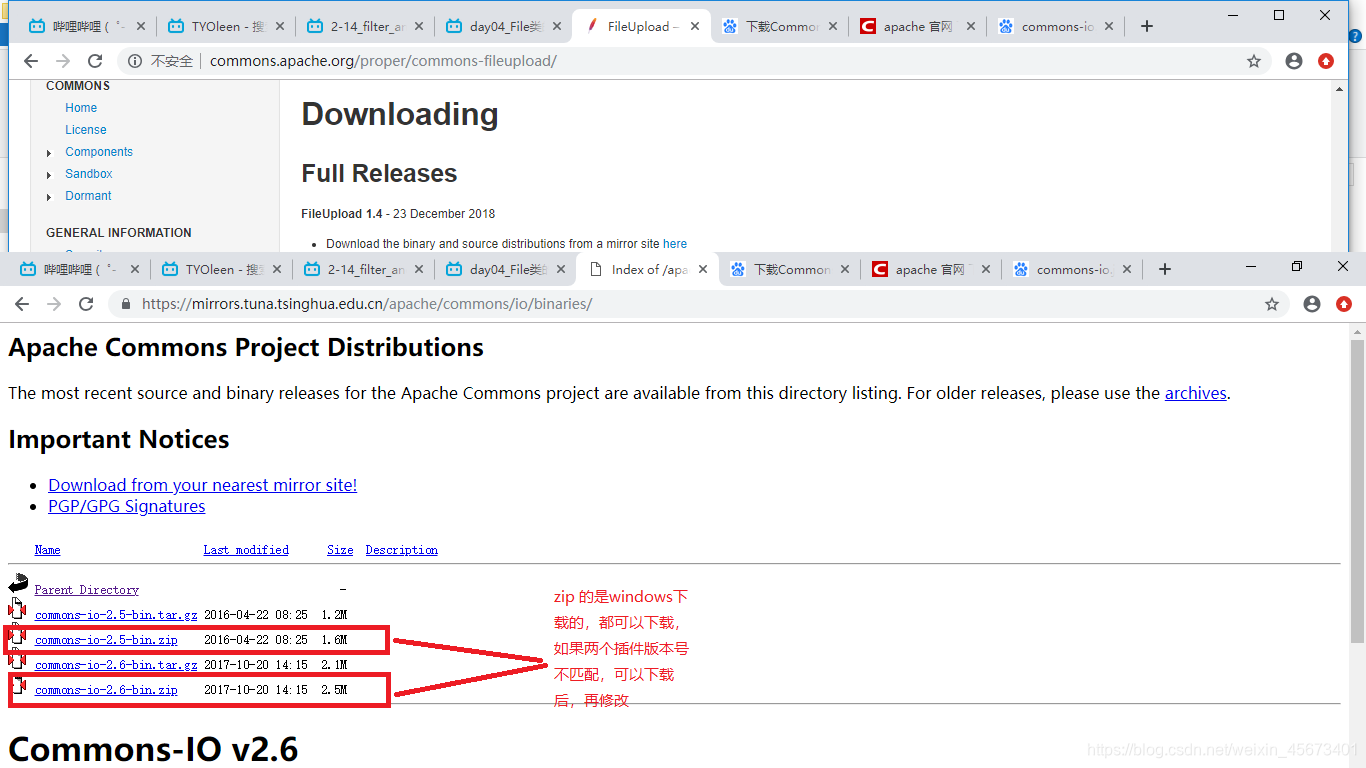The image size is (1366, 768).
Task: Click file icon beside commons-io-2.5-bin.tar.gz
Action: coord(17,609)
